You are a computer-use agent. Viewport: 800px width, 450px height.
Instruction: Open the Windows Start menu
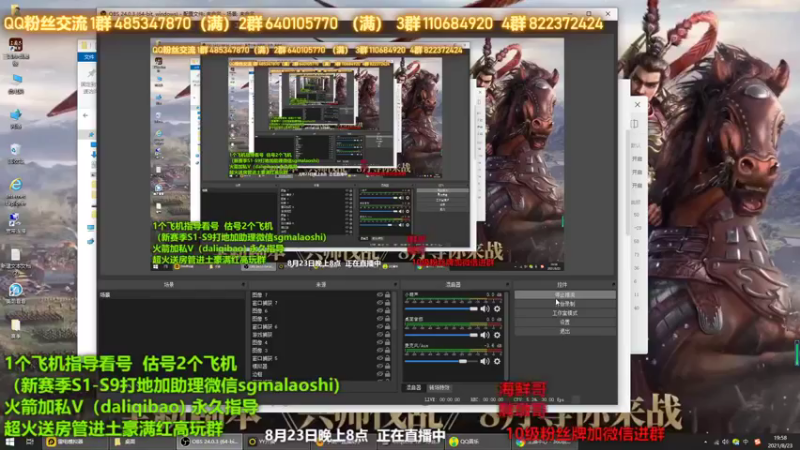(x=9, y=442)
